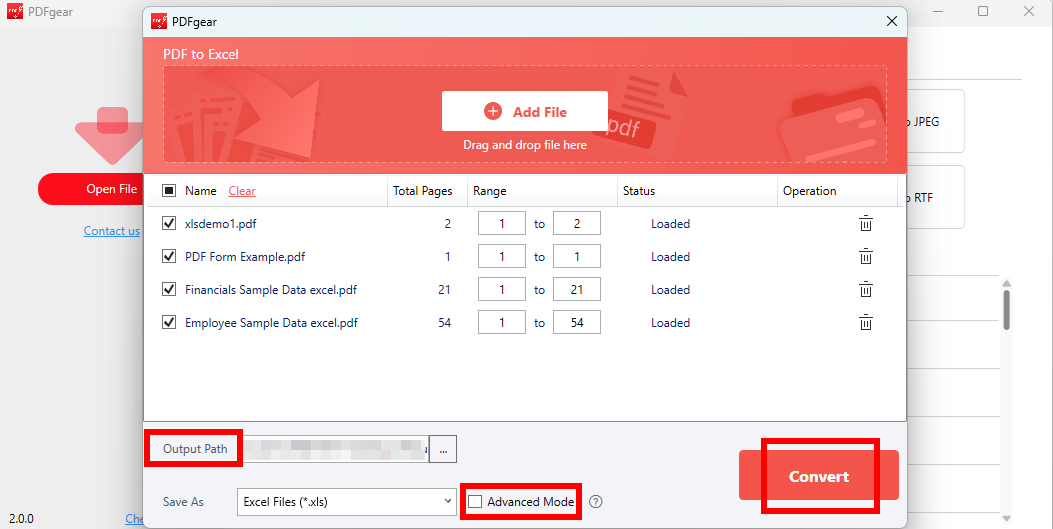The width and height of the screenshot is (1053, 529).
Task: Edit range end field showing 54
Action: click(x=577, y=322)
